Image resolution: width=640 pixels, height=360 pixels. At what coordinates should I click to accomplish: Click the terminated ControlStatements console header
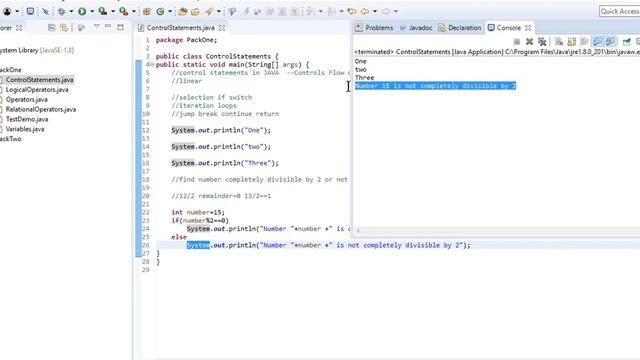click(x=497, y=52)
